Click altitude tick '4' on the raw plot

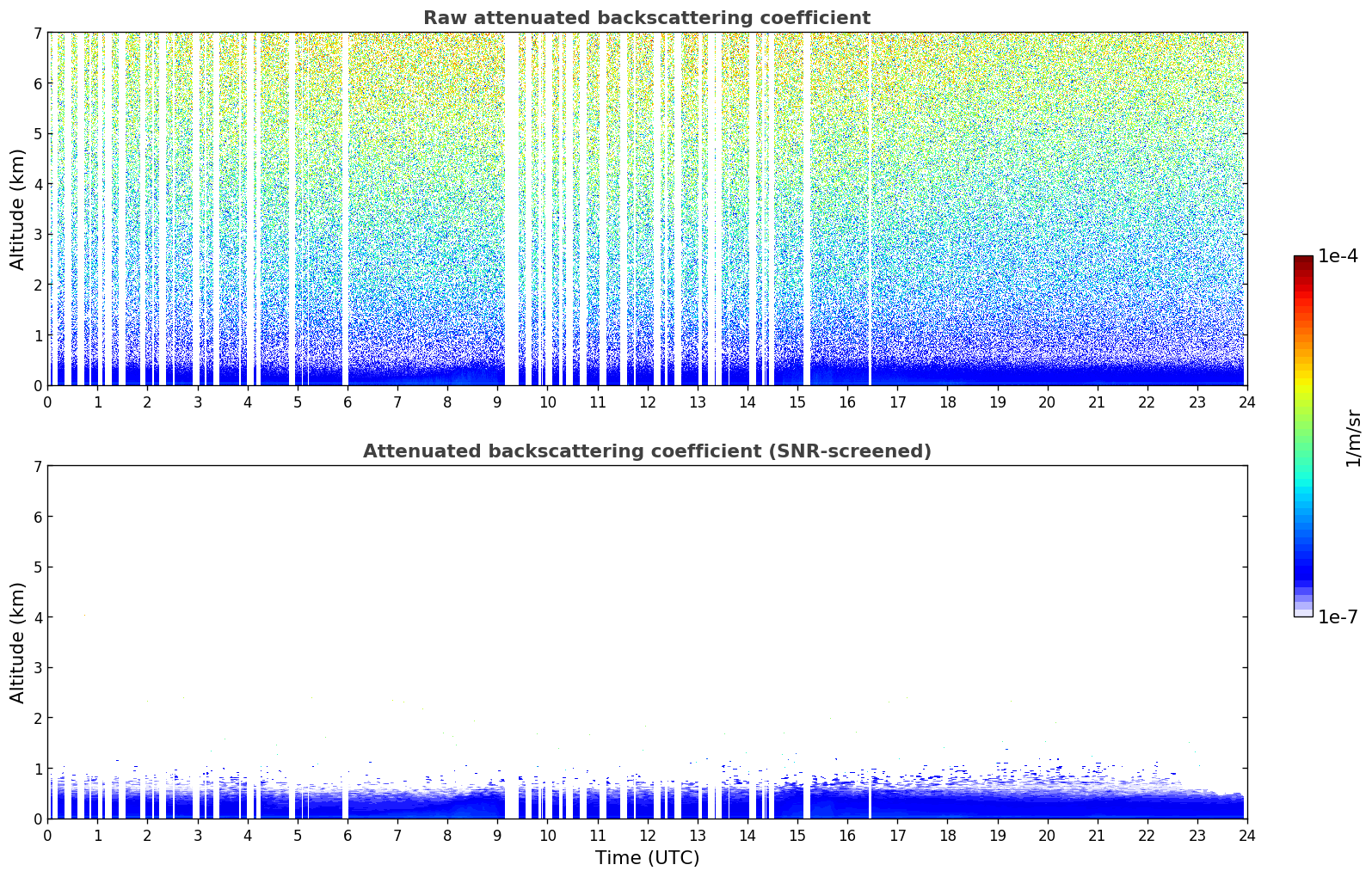click(38, 184)
